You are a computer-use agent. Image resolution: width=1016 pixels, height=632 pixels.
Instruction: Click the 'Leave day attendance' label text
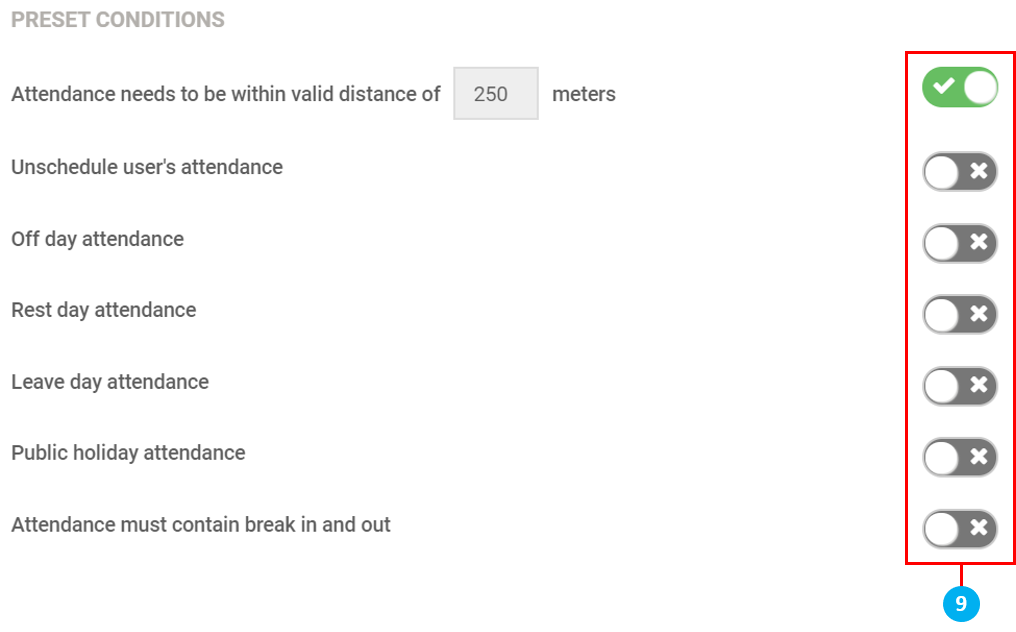pos(110,382)
